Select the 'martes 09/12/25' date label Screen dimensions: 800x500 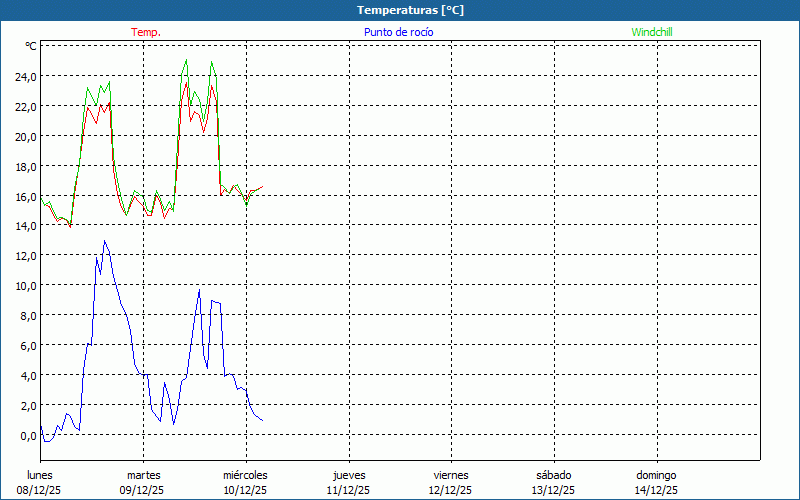click(x=143, y=483)
